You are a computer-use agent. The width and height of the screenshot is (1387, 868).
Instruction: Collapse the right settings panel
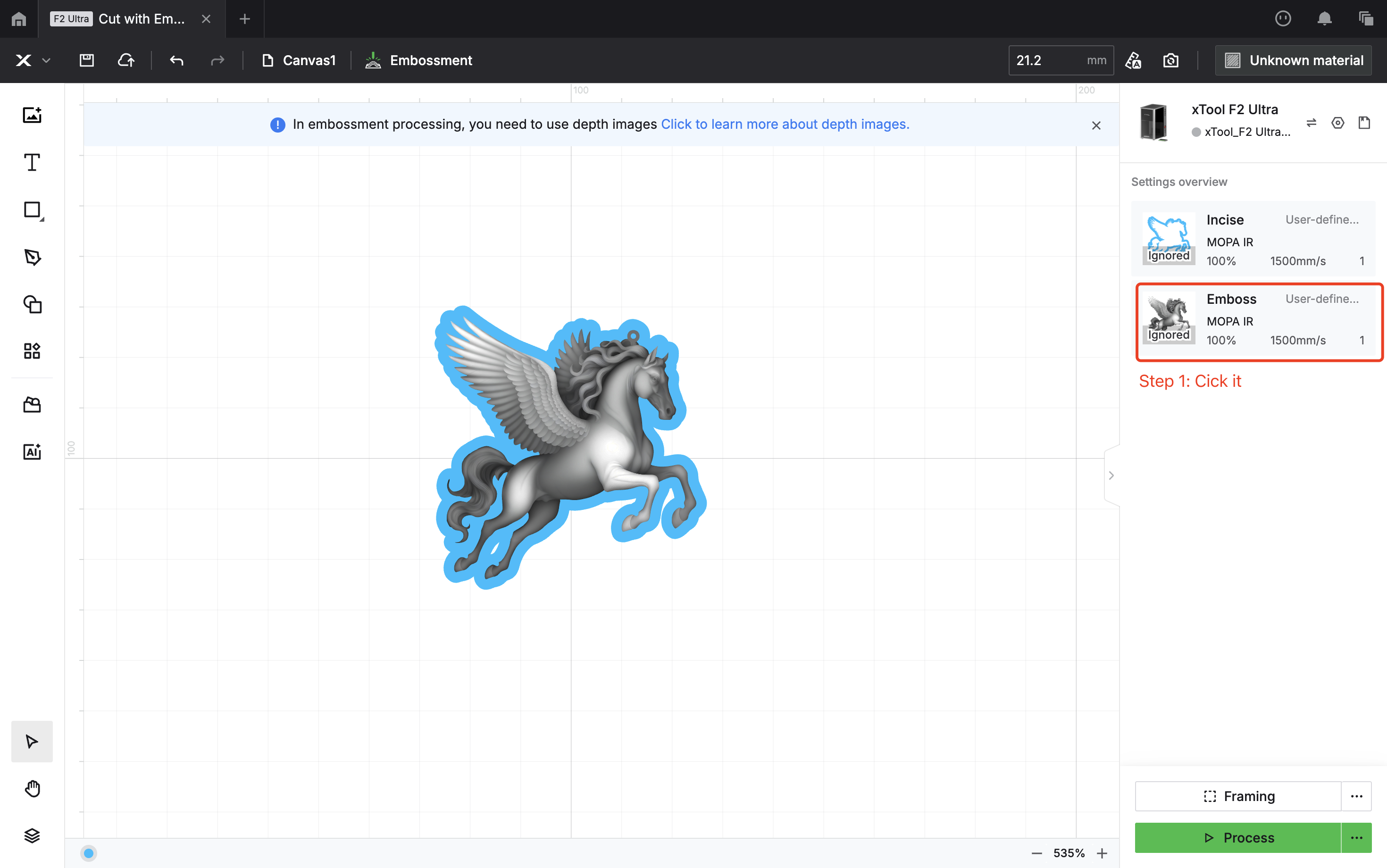pos(1111,476)
